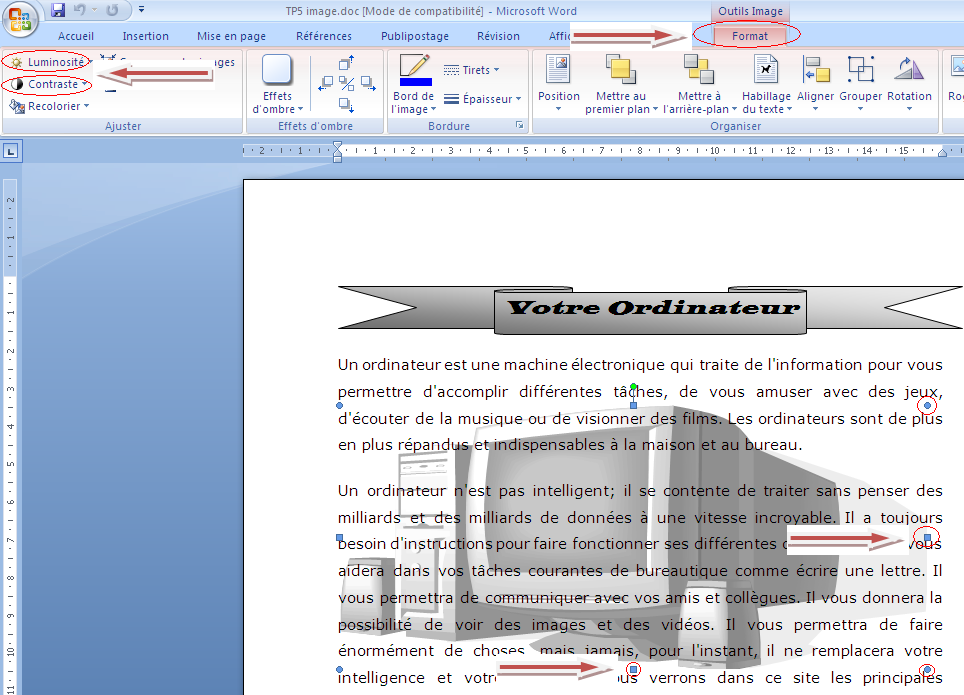964x695 pixels.
Task: Click the green rotation handle of the image
Action: pyautogui.click(x=633, y=387)
